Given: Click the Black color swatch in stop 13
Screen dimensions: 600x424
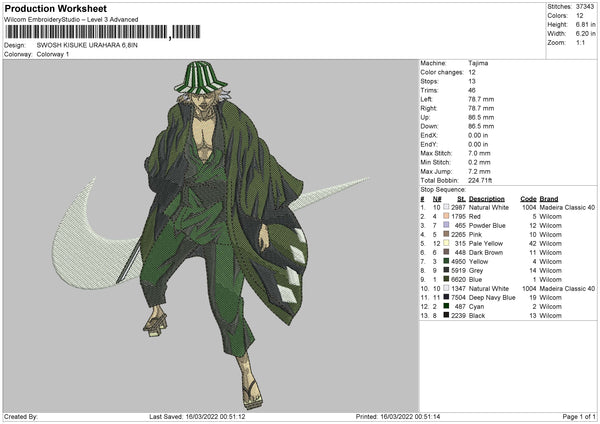Looking at the screenshot, I should [446, 315].
